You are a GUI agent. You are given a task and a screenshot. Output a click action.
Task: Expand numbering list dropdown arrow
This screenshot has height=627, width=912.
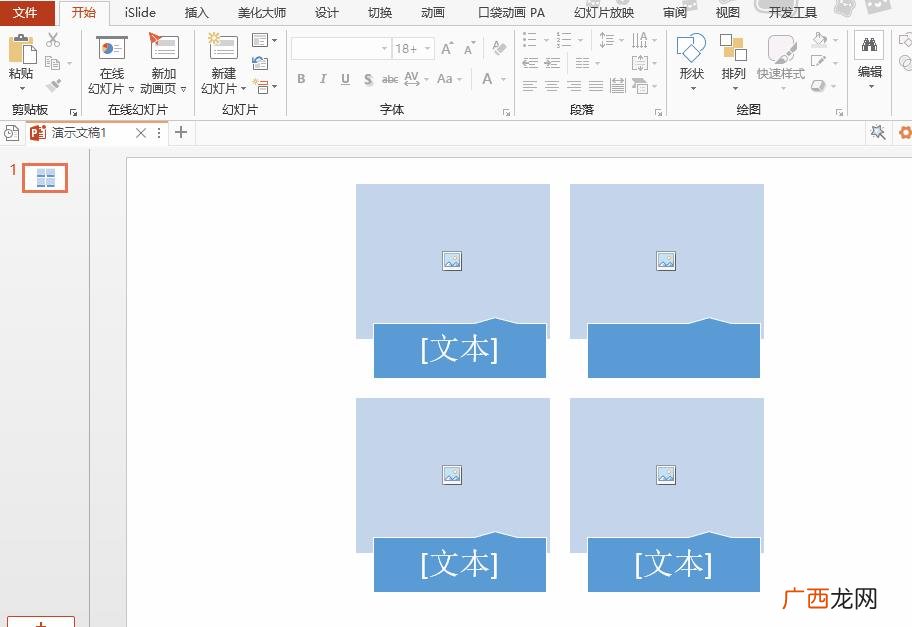point(580,40)
